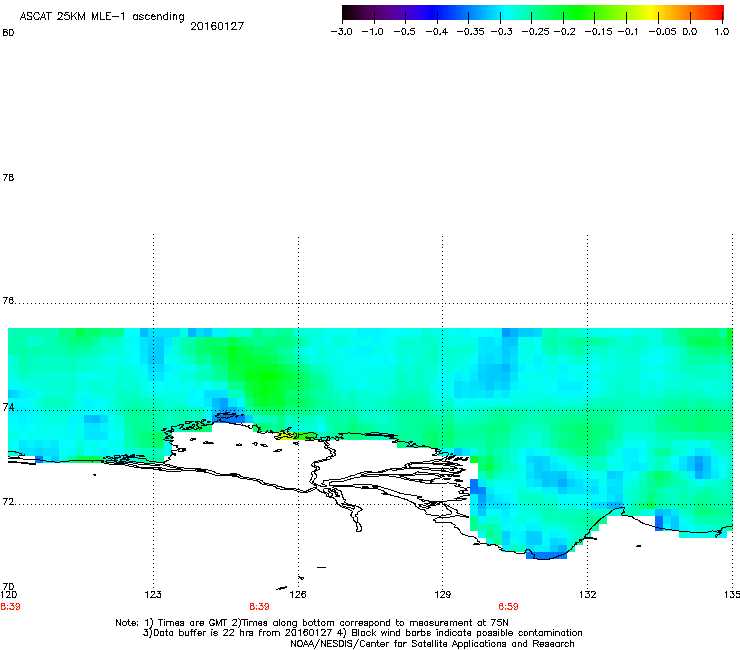Click the title 'ASCAT 25KM MLE-1 ascending'

[x=102, y=16]
